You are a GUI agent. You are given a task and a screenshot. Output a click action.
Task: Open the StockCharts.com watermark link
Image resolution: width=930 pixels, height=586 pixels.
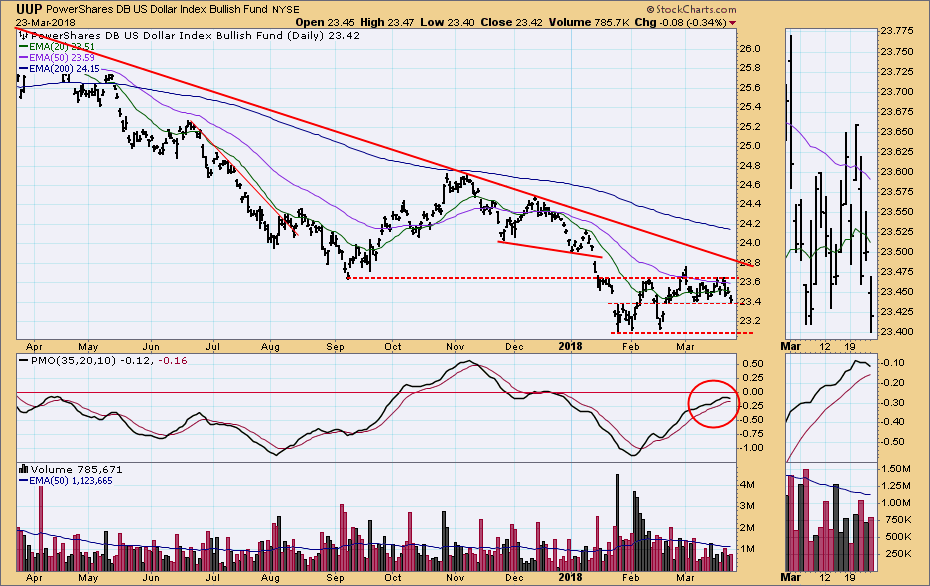point(696,9)
